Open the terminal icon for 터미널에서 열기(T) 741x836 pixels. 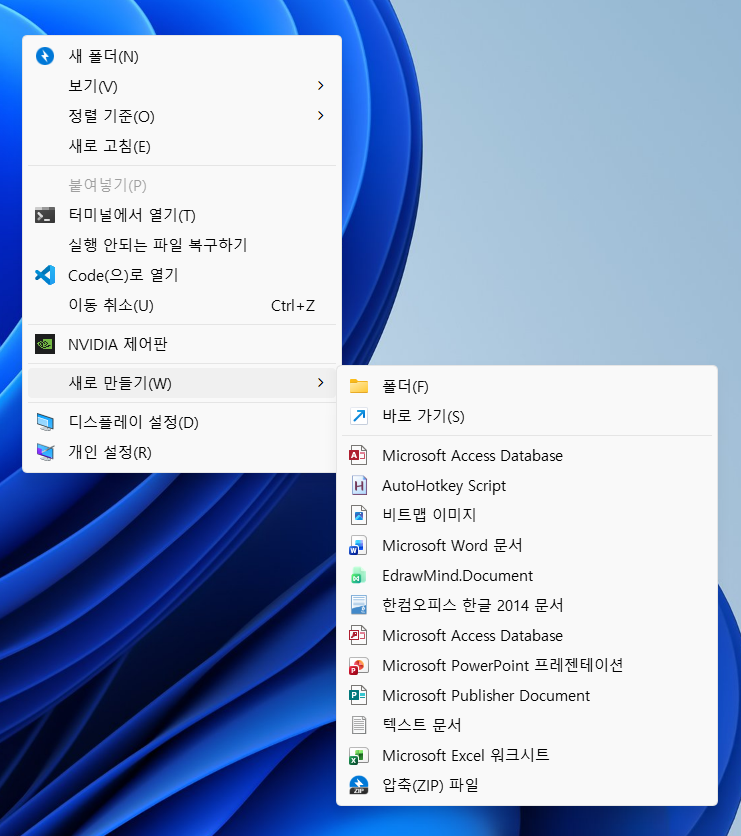point(45,215)
